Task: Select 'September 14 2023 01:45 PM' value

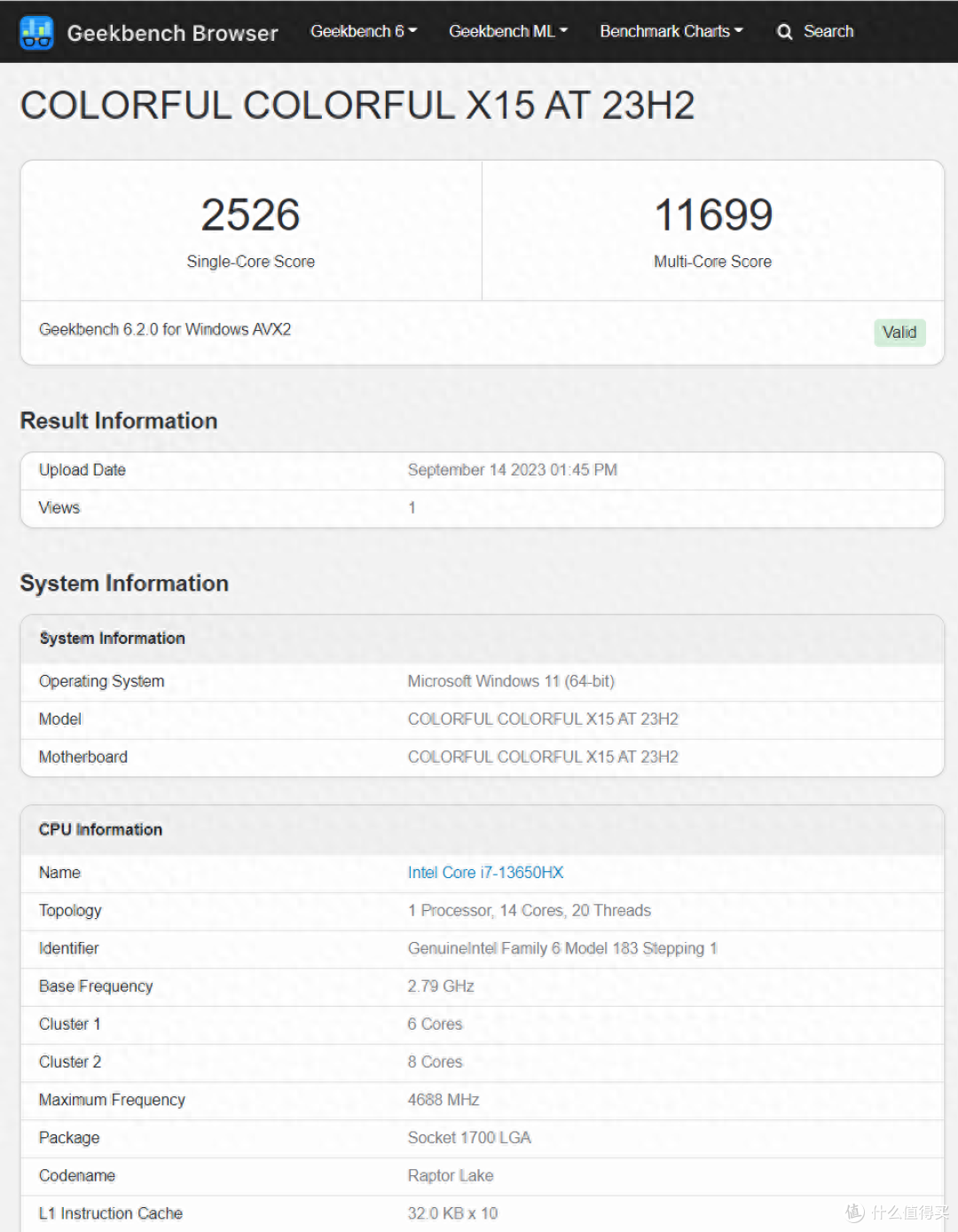Action: click(513, 470)
